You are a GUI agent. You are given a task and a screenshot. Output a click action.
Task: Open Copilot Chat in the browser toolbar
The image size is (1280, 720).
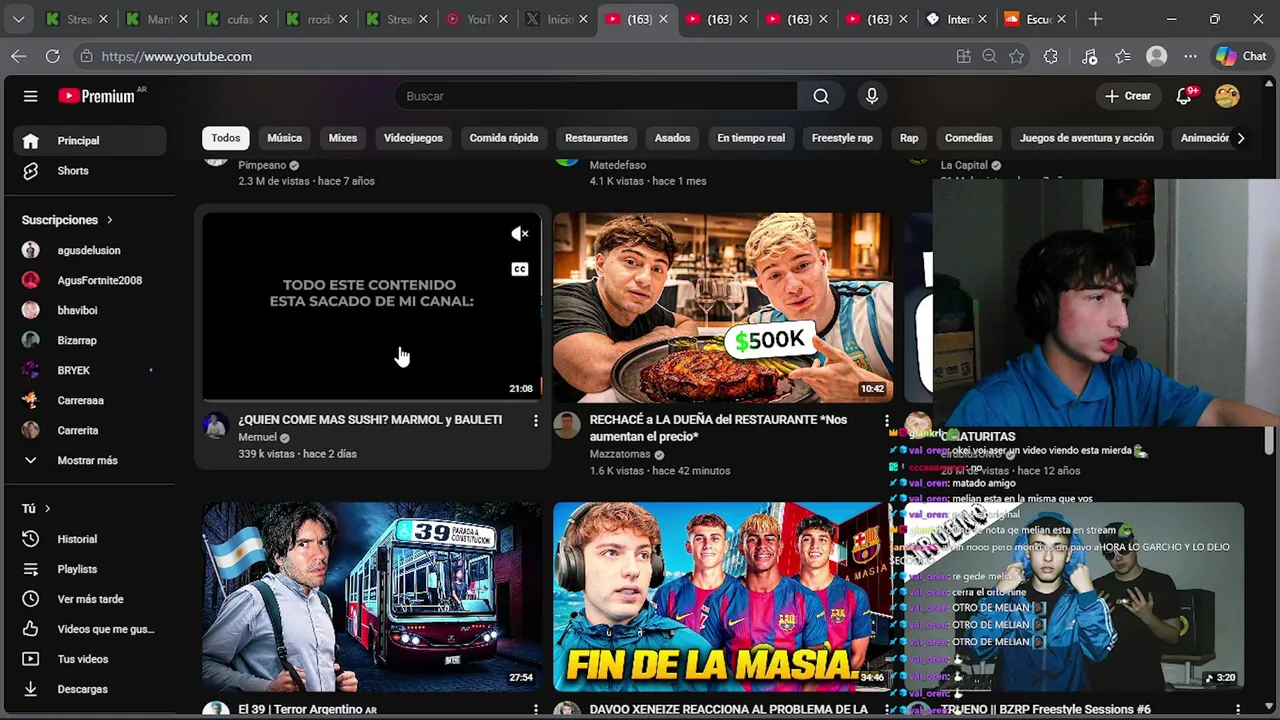tap(1241, 57)
